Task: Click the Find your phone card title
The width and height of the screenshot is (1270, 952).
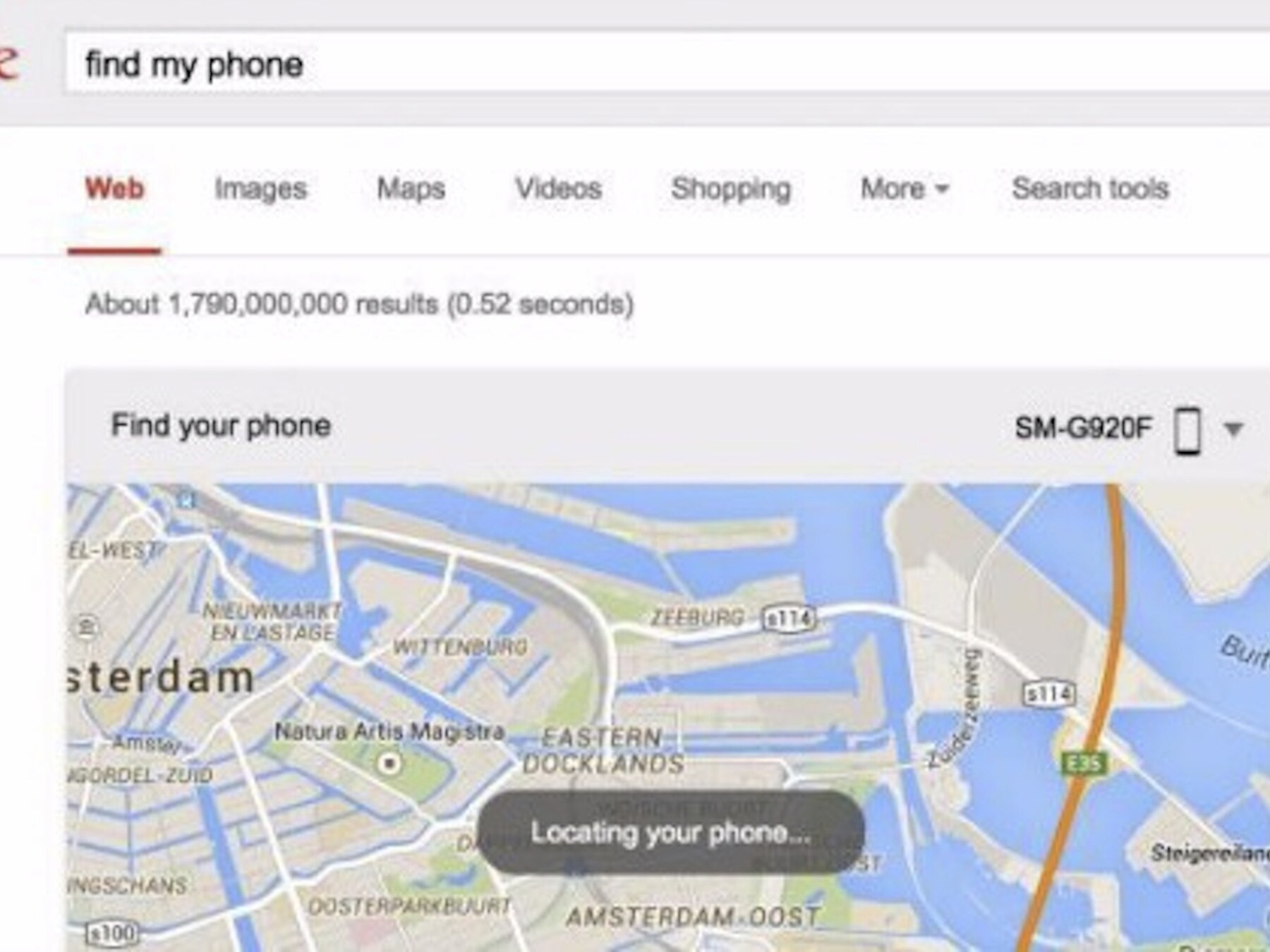Action: pos(221,426)
